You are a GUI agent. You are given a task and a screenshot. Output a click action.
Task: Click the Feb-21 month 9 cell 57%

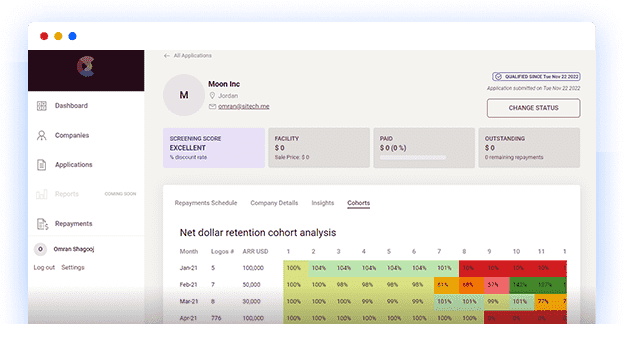point(497,285)
